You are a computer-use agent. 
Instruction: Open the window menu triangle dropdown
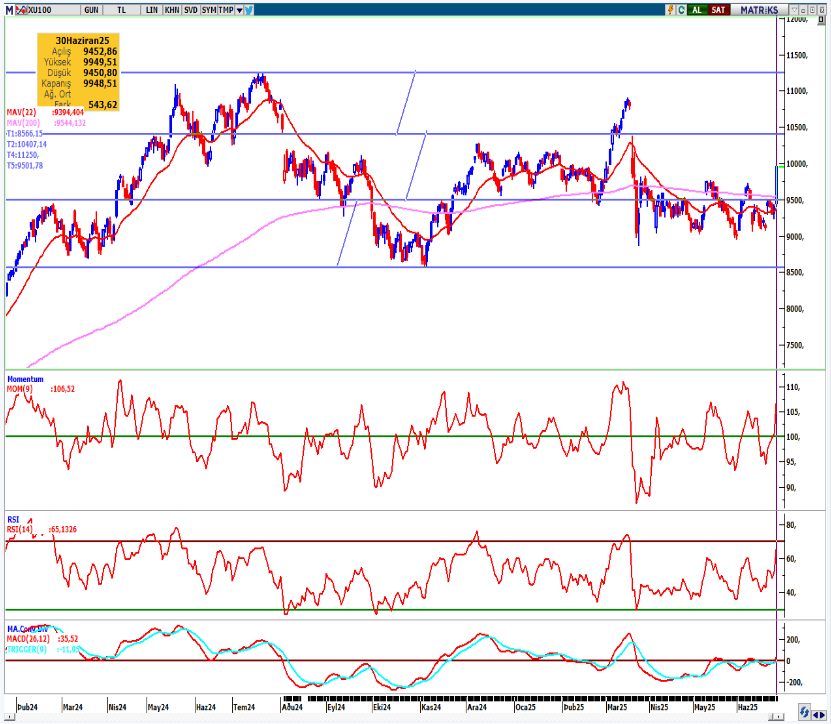click(x=794, y=10)
